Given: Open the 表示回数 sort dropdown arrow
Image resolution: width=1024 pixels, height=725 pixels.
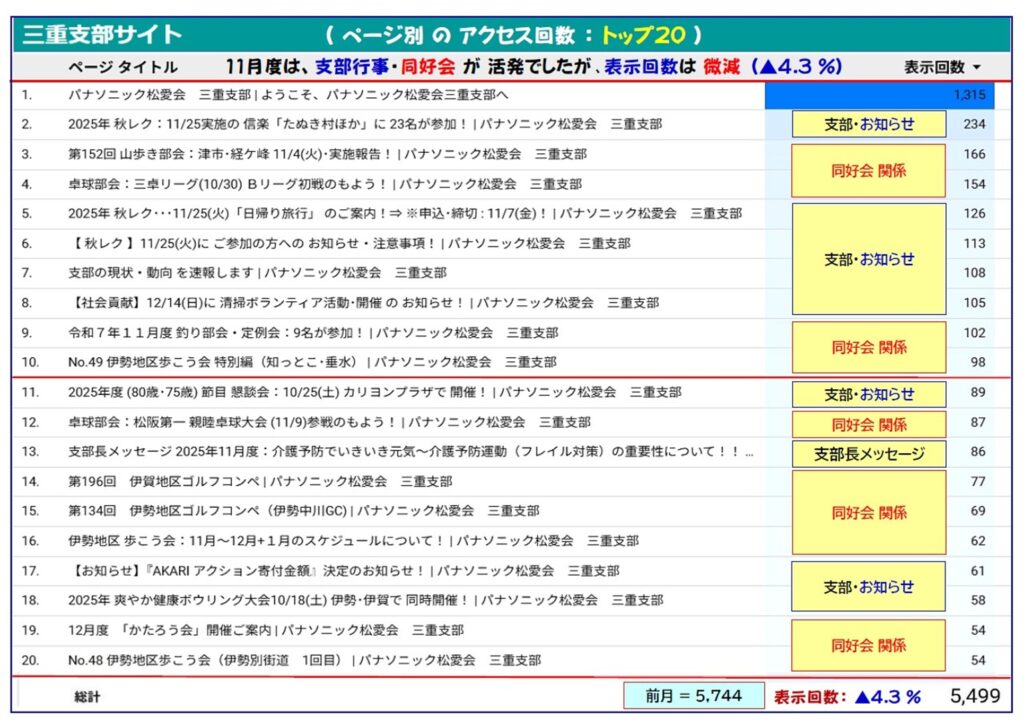Looking at the screenshot, I should [976, 68].
